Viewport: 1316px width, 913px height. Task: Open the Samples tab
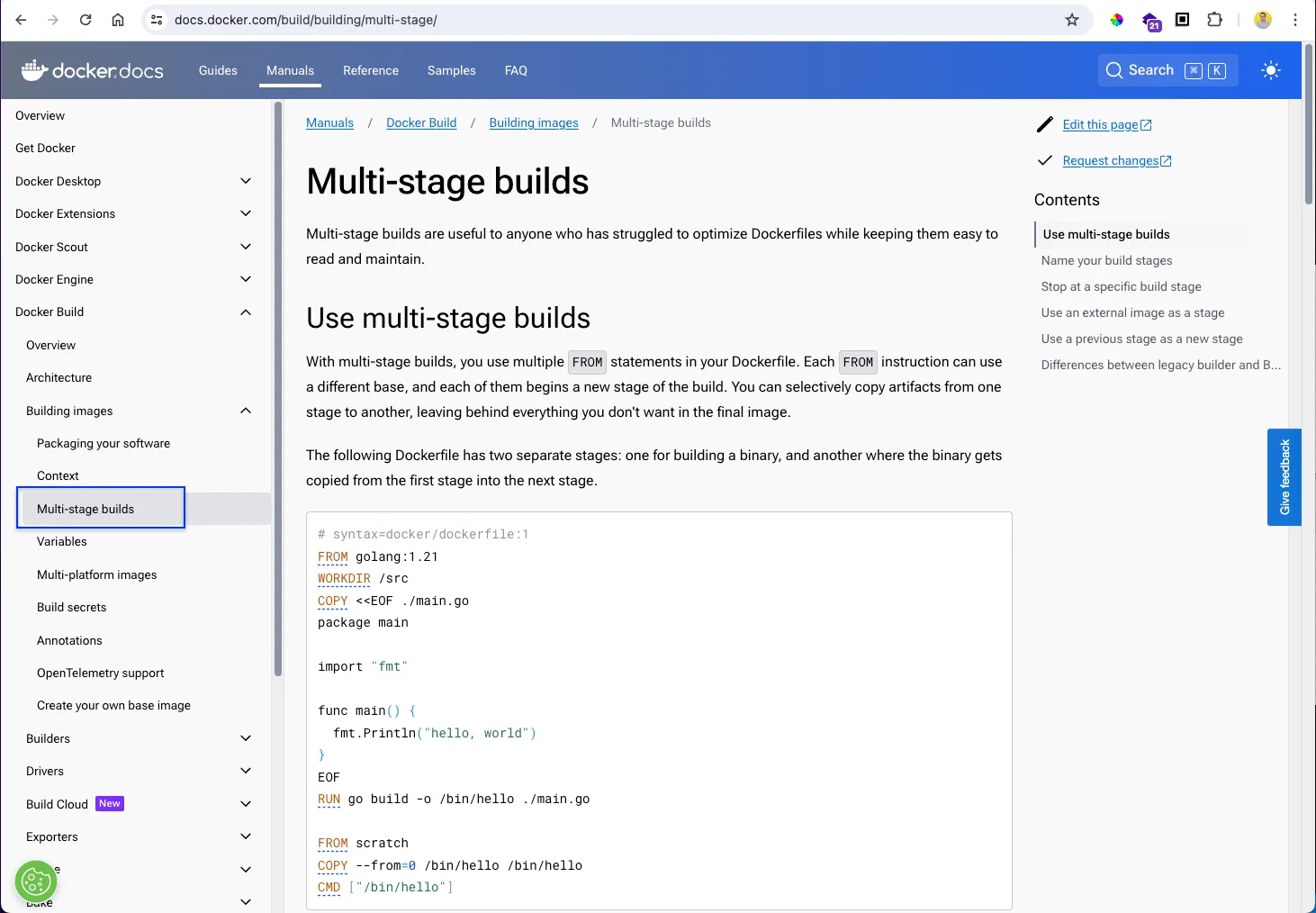click(x=452, y=70)
